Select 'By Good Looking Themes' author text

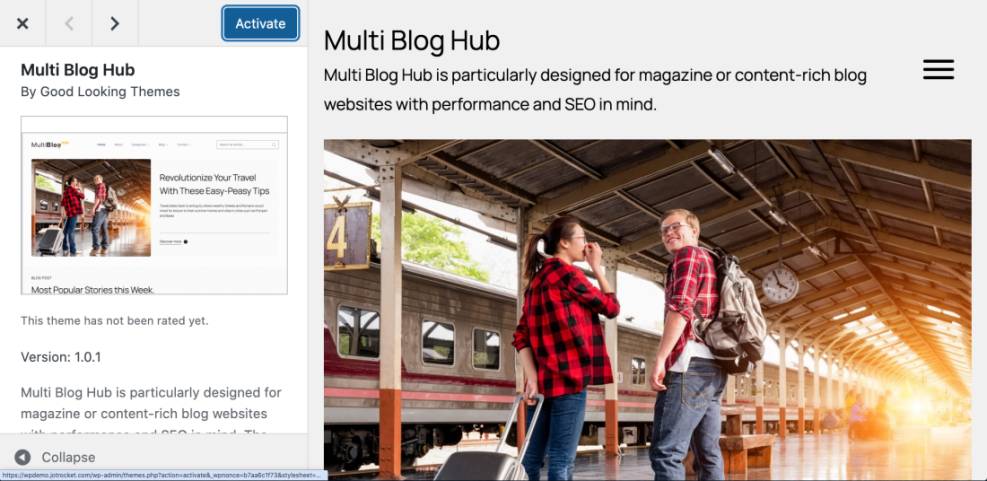100,92
